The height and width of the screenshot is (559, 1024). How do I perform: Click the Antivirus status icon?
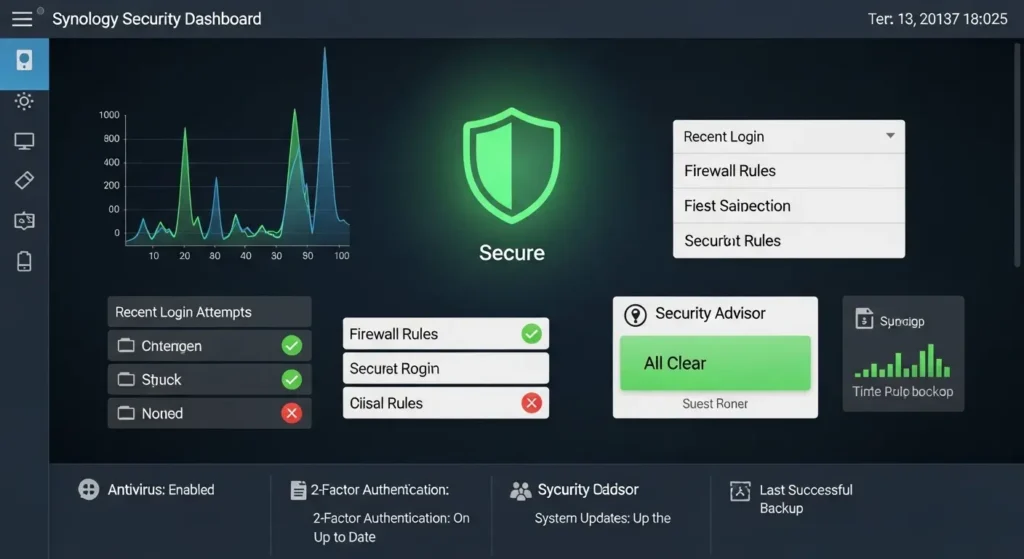88,489
